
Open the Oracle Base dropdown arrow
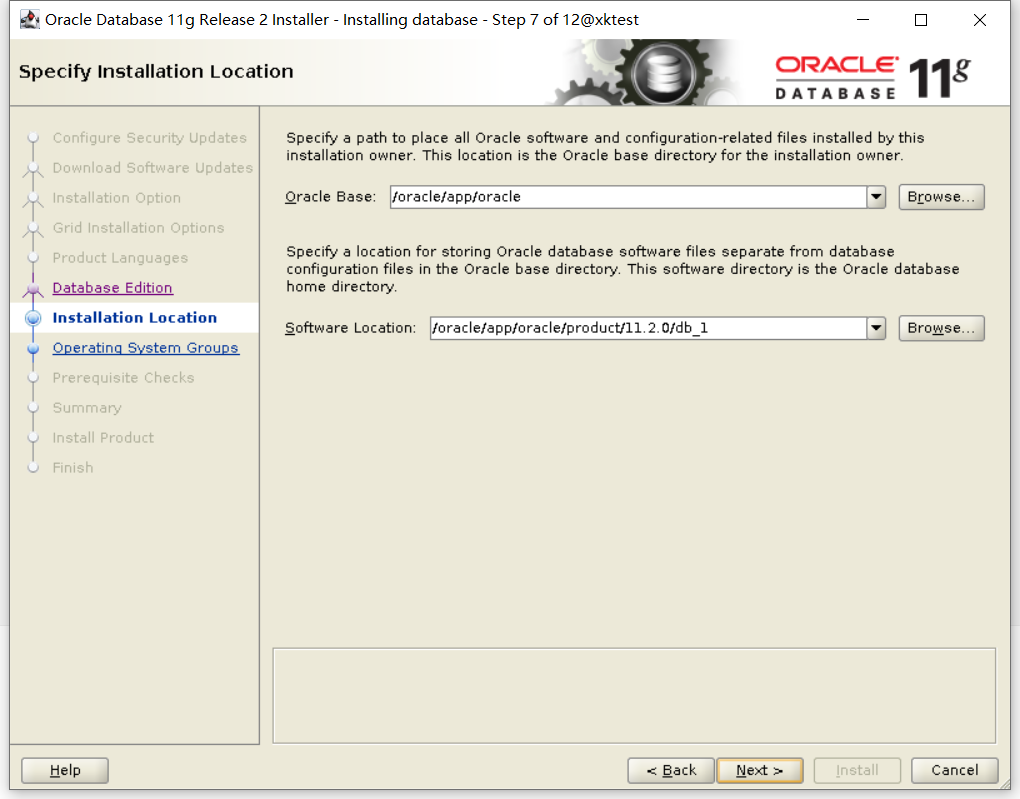click(876, 196)
